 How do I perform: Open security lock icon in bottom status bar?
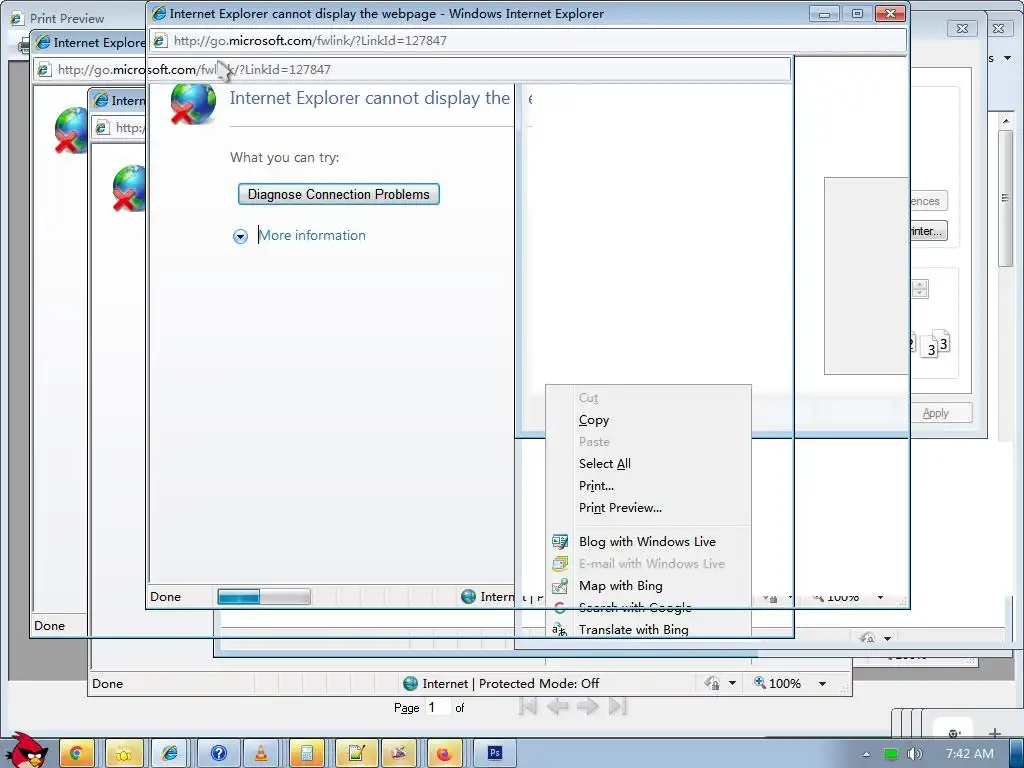click(712, 684)
